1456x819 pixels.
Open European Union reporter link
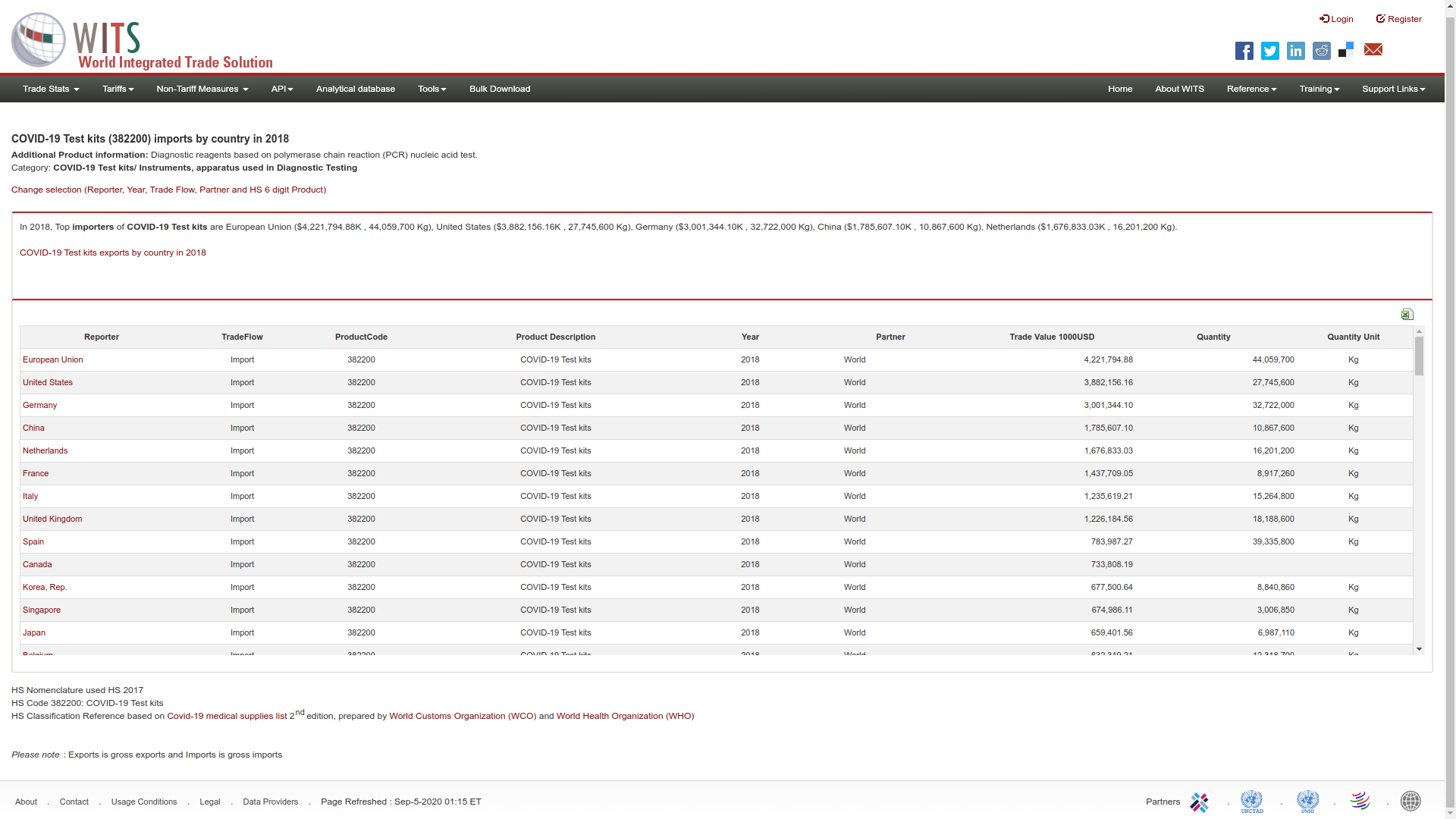[x=53, y=359]
